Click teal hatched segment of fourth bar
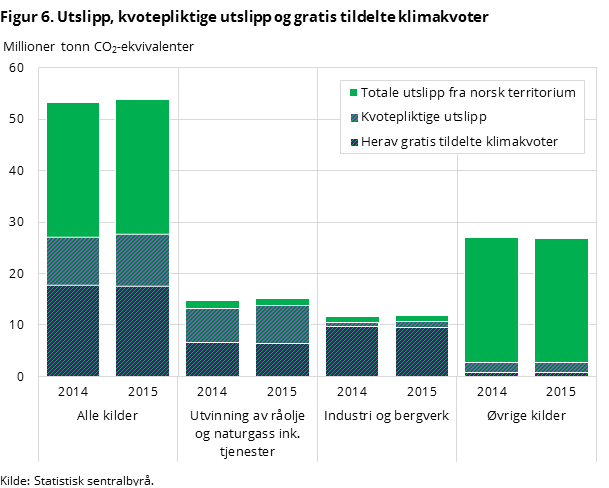This screenshot has width=609, height=488. click(282, 324)
